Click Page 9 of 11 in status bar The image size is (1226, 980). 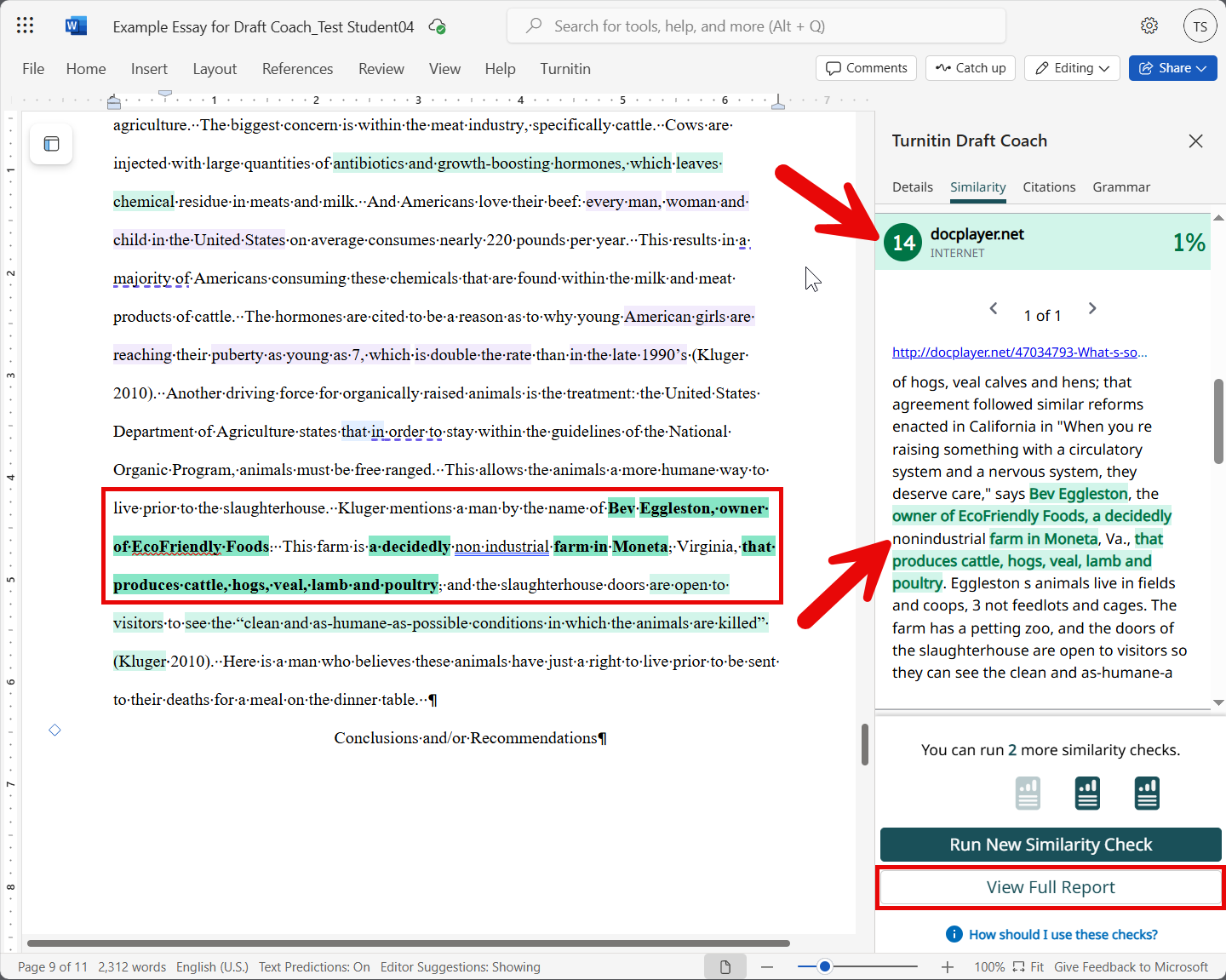[x=53, y=967]
